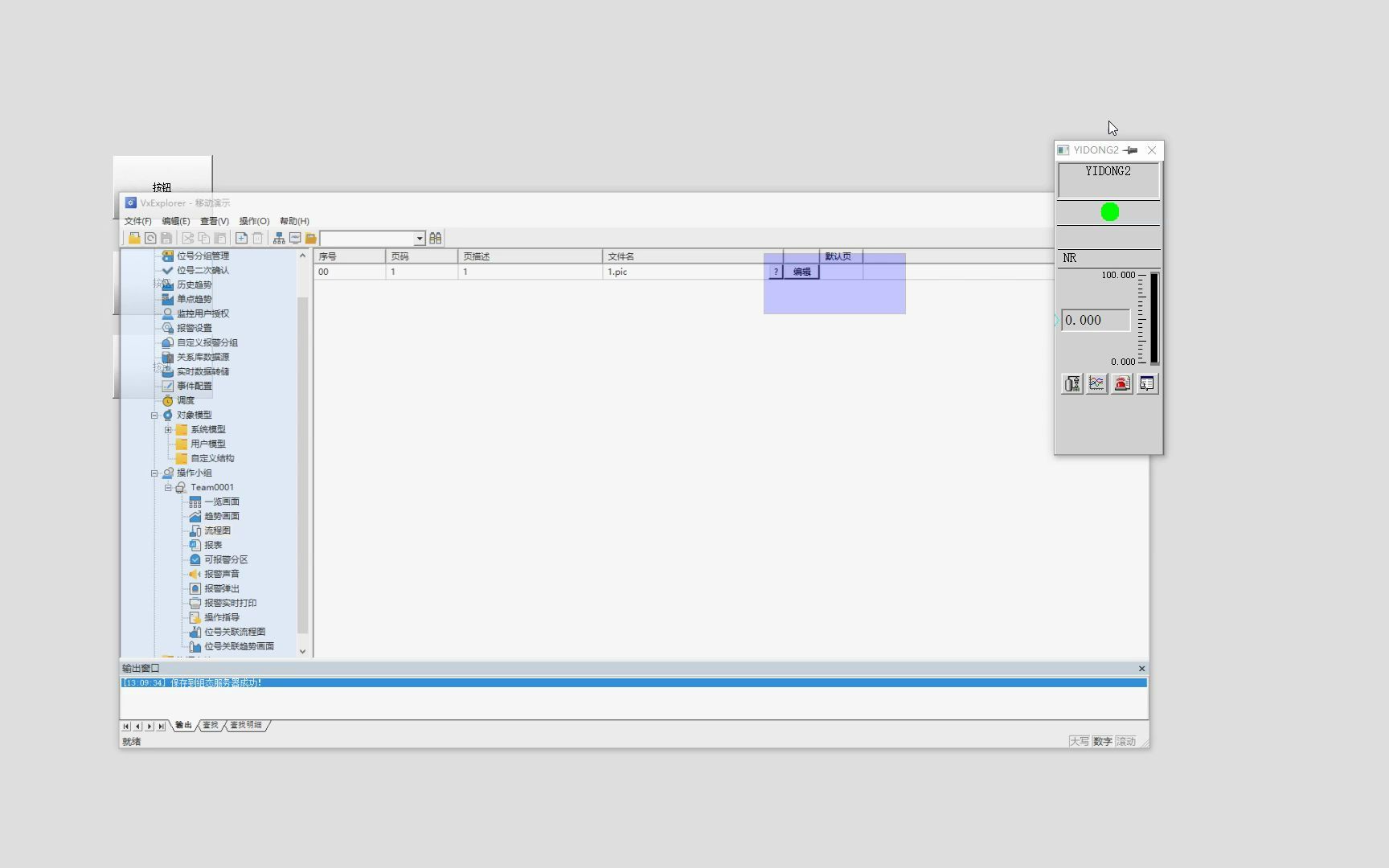1389x868 pixels.
Task: Click the 页描述 column header
Action: click(x=531, y=256)
